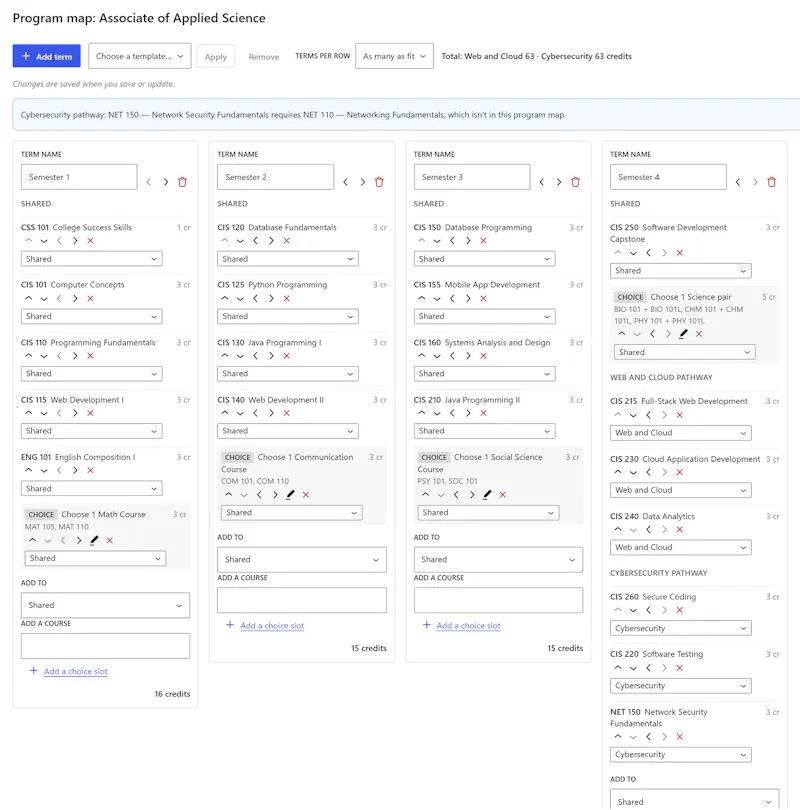Open pathway dropdown for Science pair choice
This screenshot has width=800, height=810.
(x=684, y=352)
